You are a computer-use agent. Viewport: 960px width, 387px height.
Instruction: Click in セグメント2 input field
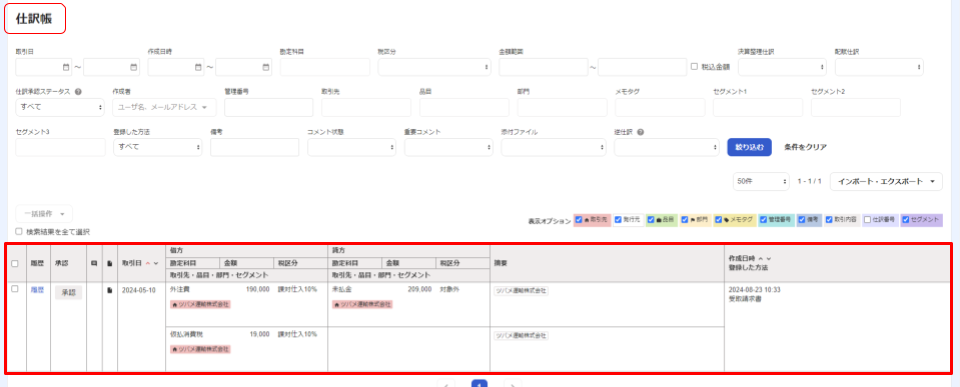pos(856,107)
